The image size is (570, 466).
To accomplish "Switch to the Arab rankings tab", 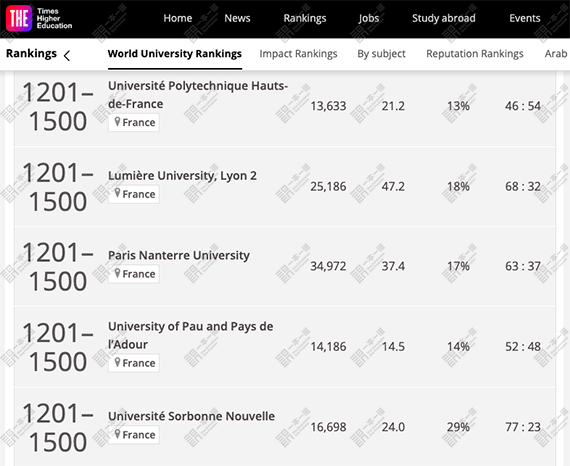I will click(556, 54).
